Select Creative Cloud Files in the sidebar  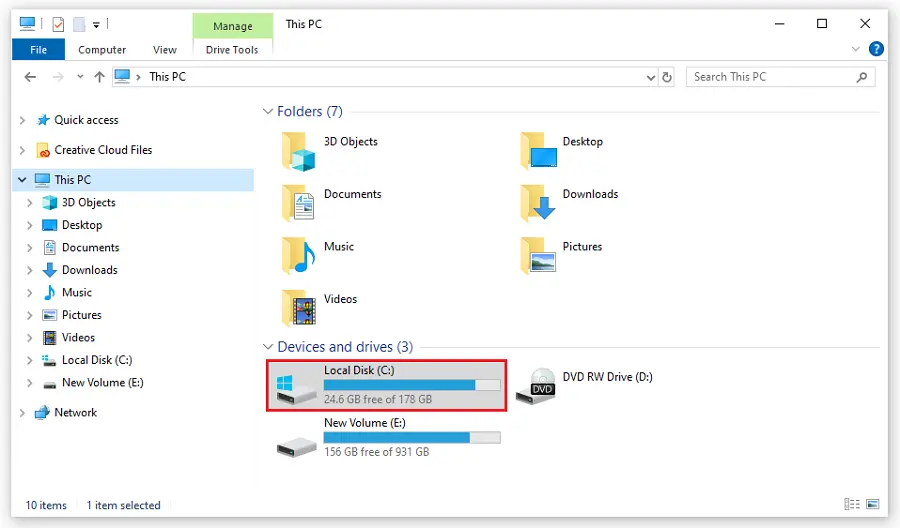coord(103,150)
